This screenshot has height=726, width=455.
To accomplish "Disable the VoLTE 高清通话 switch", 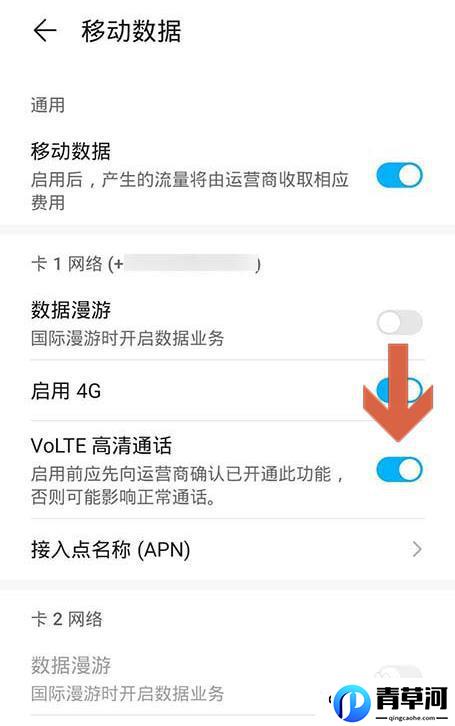I will pos(399,469).
